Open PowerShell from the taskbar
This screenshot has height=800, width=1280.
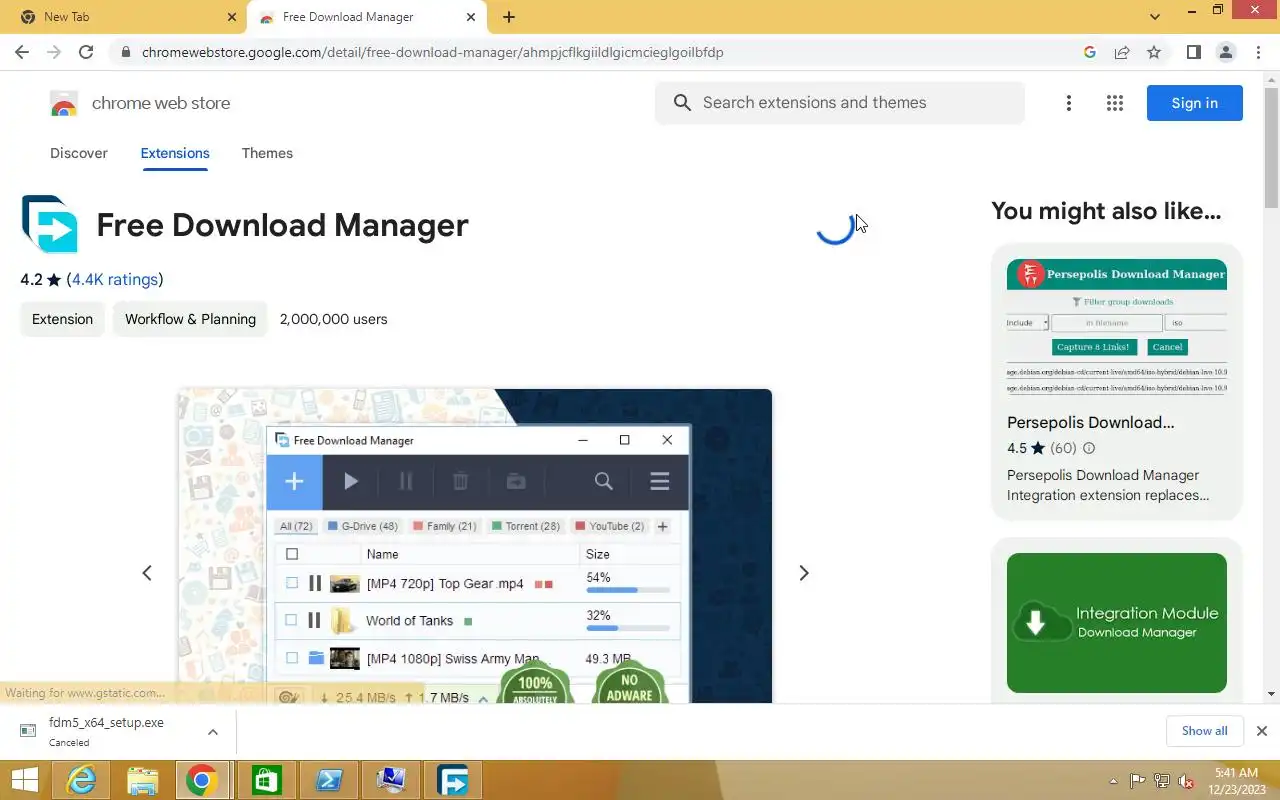click(x=329, y=780)
